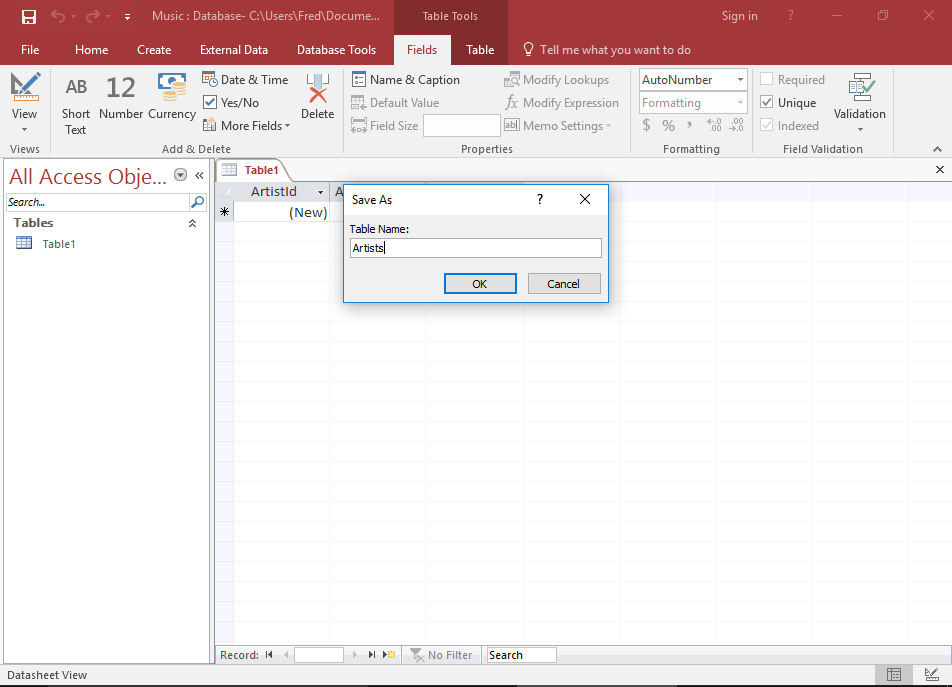Increase decimal places
This screenshot has width=952, height=687.
(x=715, y=125)
